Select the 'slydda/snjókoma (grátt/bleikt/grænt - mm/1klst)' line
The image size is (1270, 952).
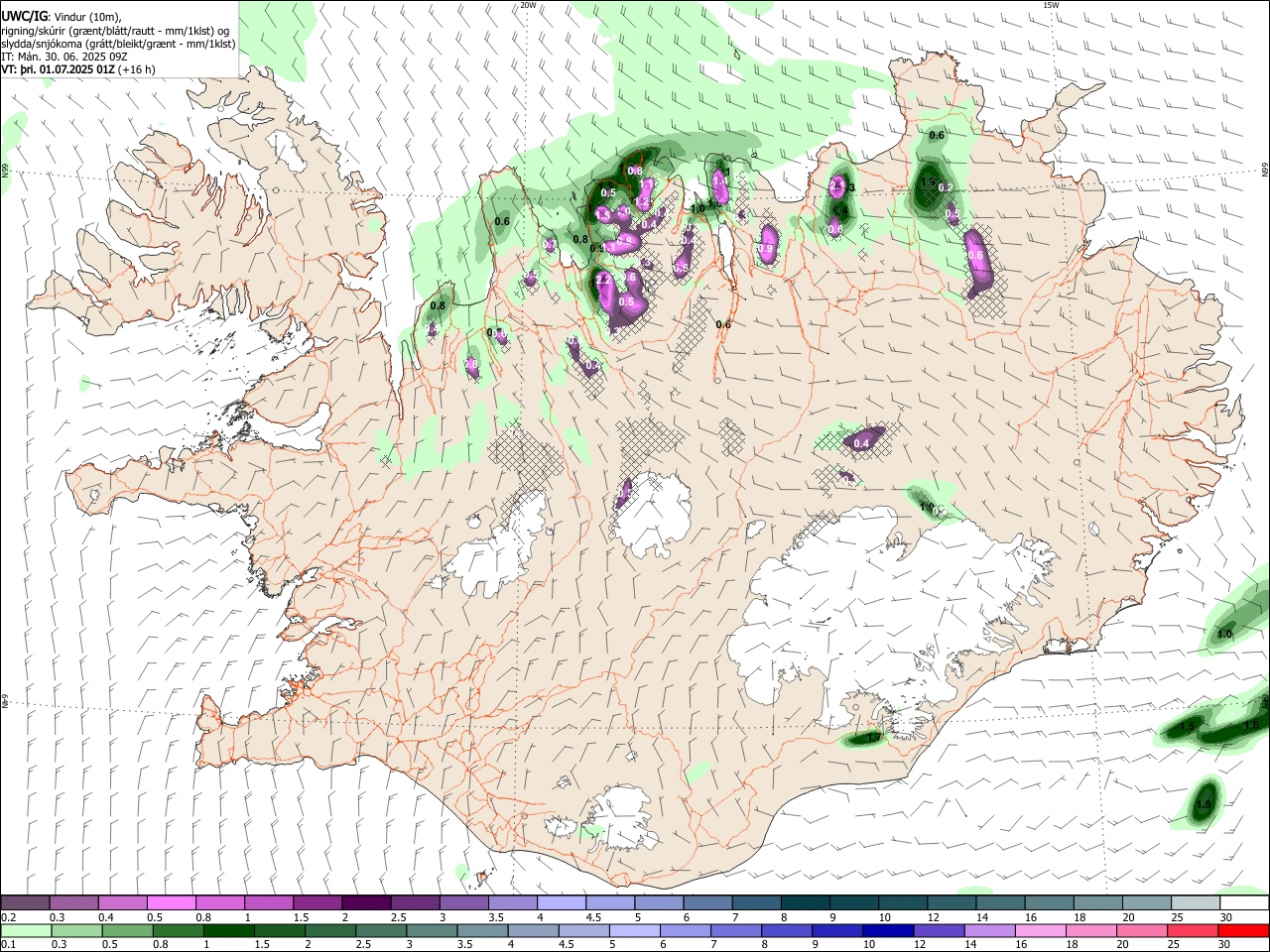(118, 44)
